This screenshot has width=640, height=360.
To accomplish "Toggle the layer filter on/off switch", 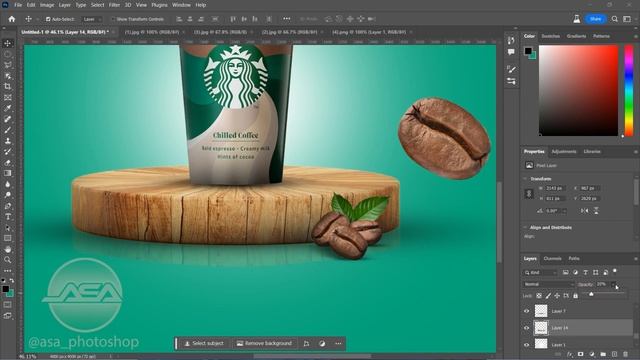I will 615,271.
